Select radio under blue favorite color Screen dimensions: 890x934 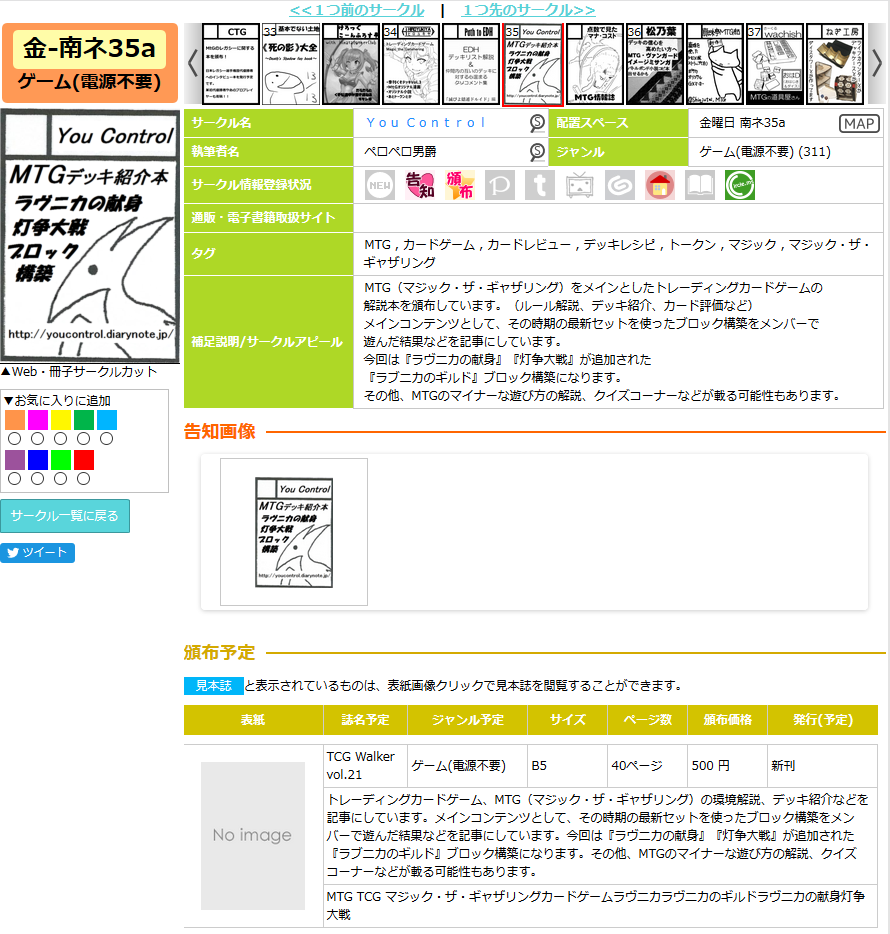(x=38, y=479)
